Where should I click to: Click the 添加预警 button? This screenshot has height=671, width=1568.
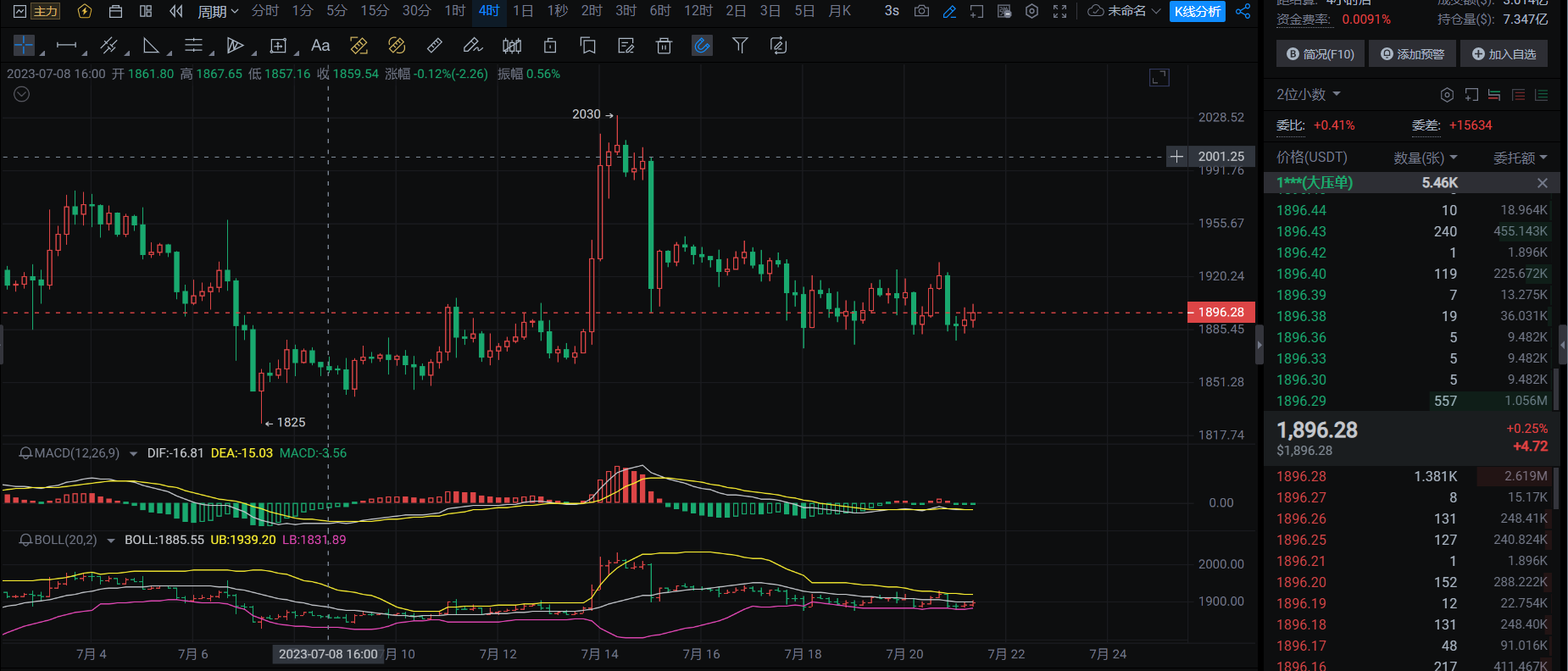coord(1412,54)
